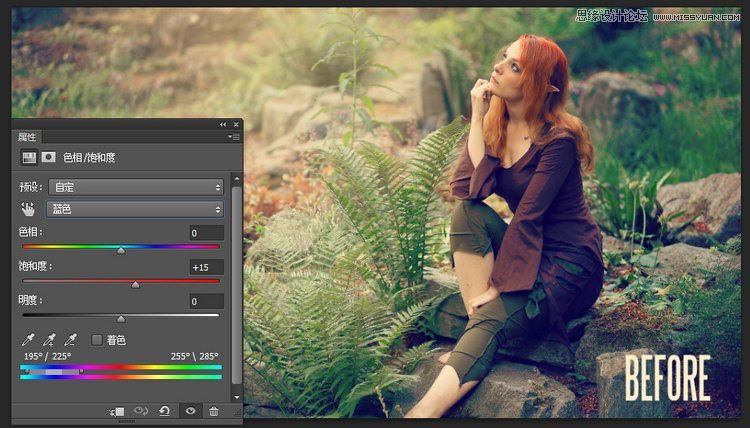The height and width of the screenshot is (428, 750).
Task: Open the properties panel flyout menu
Action: coord(233,136)
